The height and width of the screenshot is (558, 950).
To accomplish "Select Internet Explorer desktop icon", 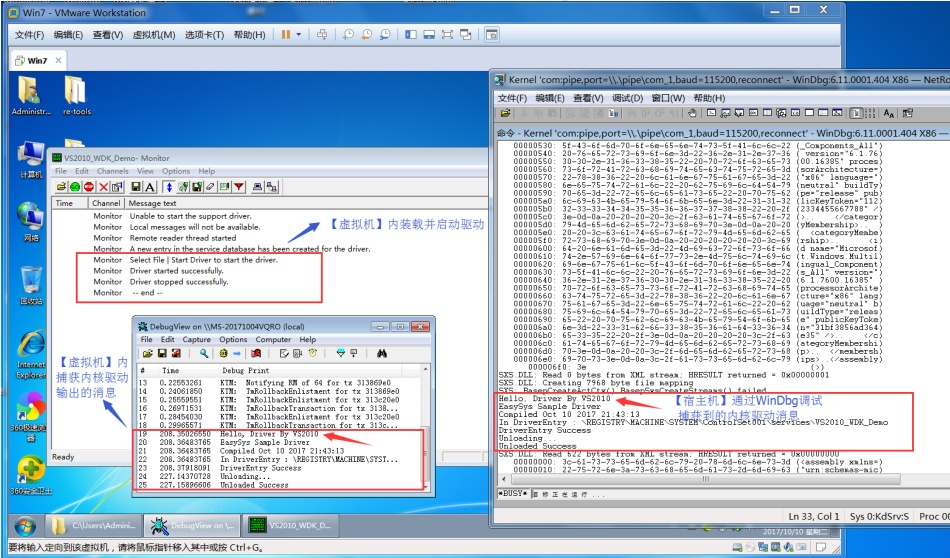I will pyautogui.click(x=31, y=356).
